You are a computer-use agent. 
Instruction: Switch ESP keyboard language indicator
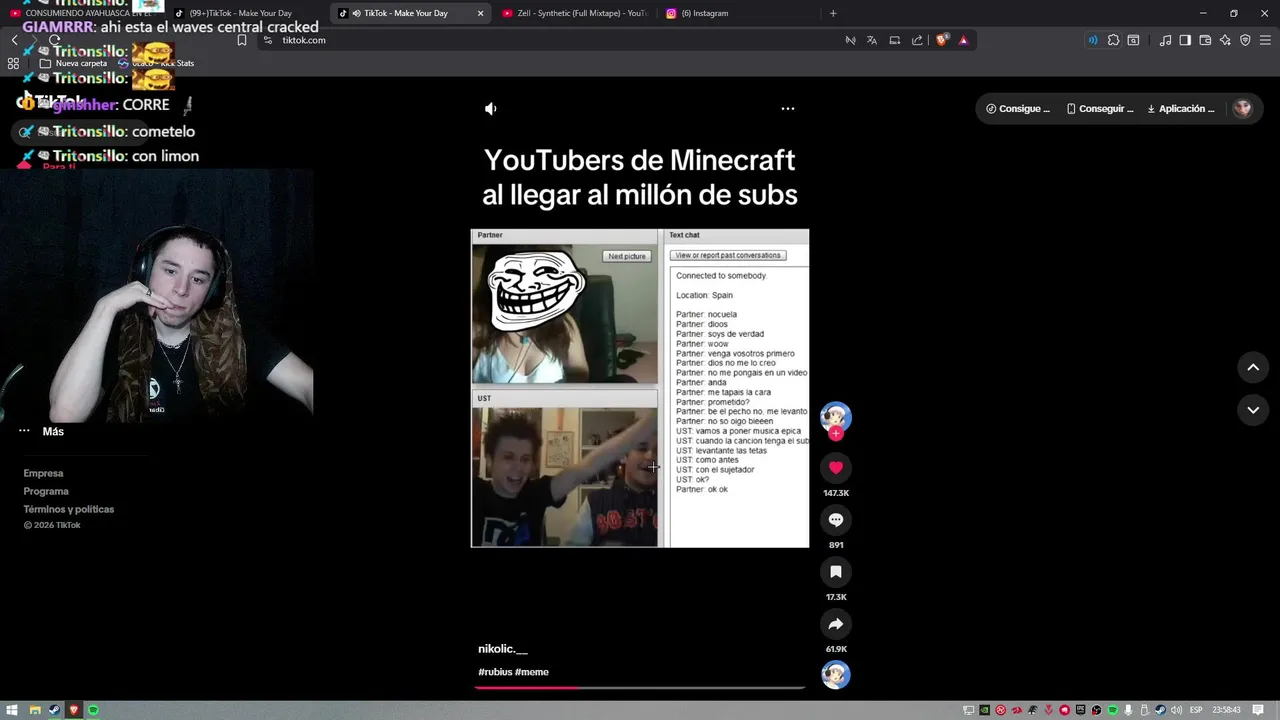coord(1196,710)
